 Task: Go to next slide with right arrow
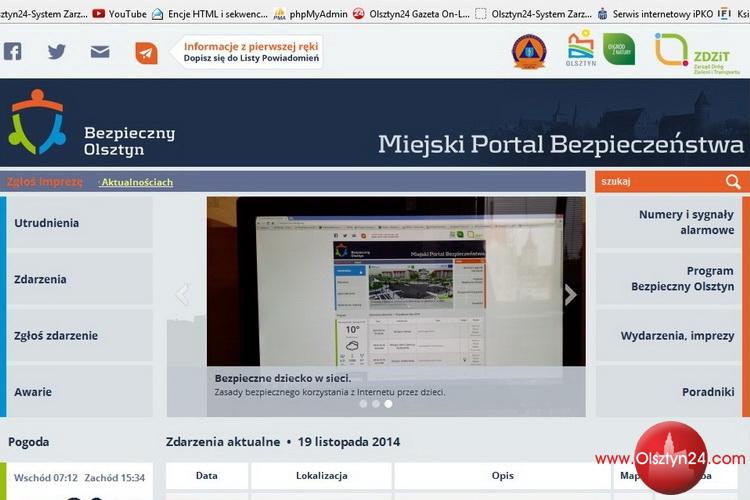tap(570, 295)
